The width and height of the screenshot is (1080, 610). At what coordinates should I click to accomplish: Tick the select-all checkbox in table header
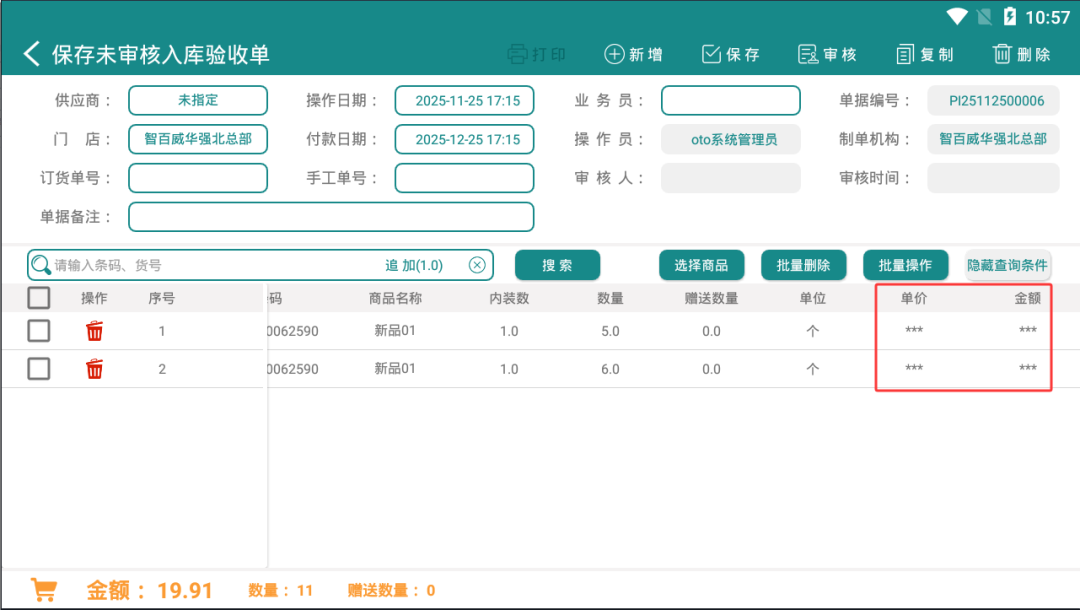pyautogui.click(x=39, y=297)
